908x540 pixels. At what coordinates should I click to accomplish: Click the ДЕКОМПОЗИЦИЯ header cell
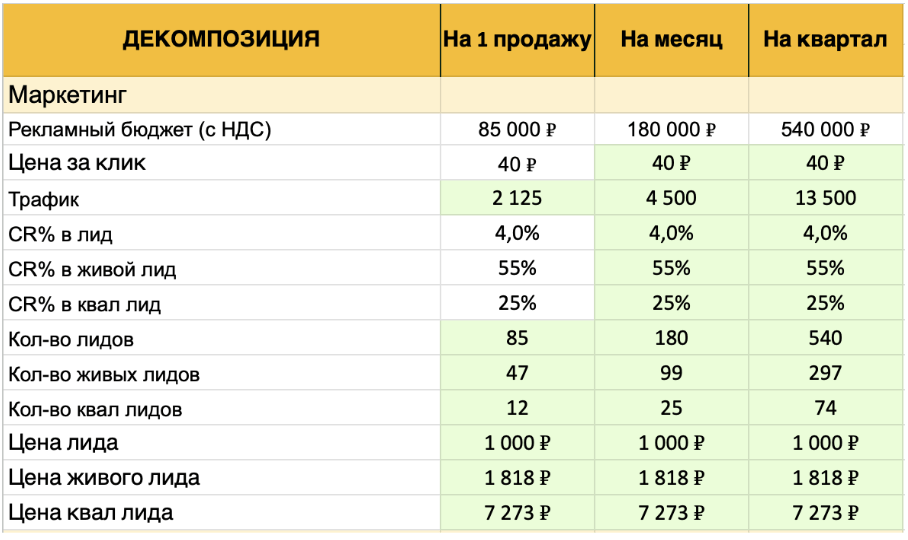[x=221, y=40]
